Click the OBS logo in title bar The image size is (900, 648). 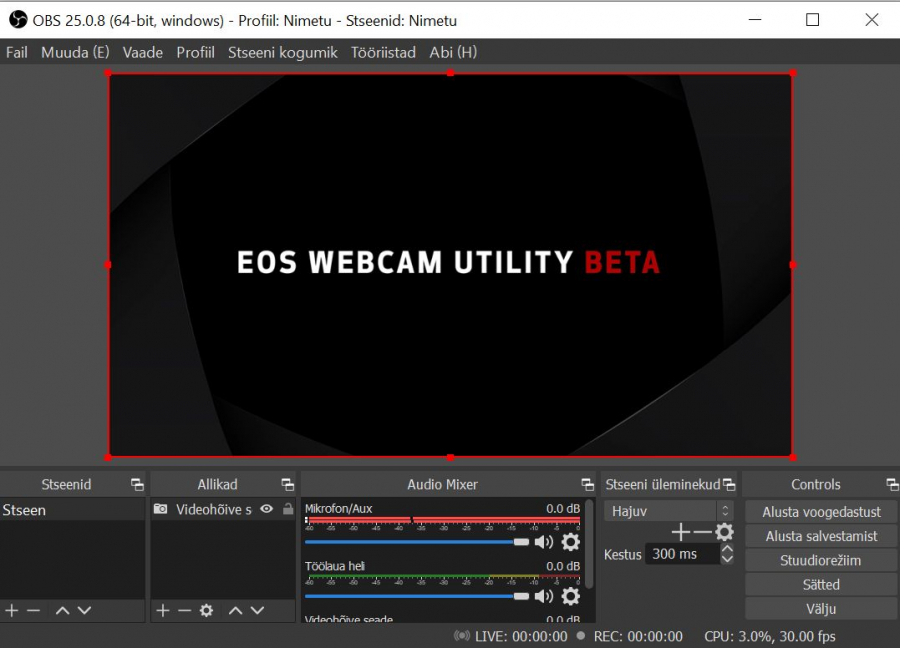tap(18, 20)
